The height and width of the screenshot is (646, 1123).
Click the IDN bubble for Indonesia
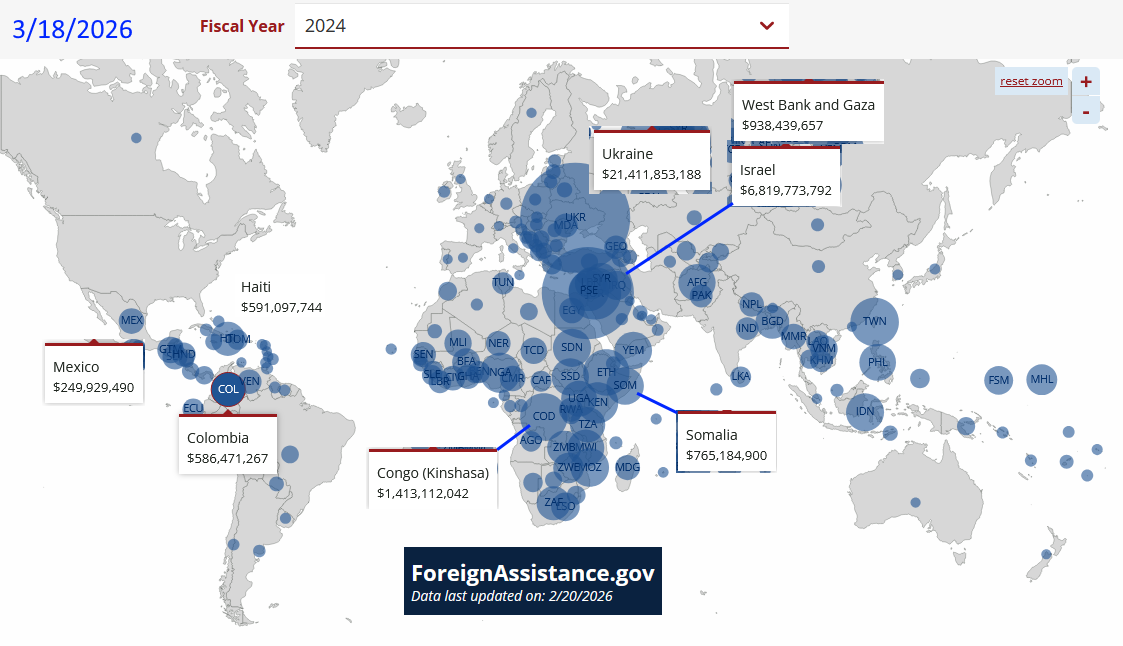pos(865,411)
